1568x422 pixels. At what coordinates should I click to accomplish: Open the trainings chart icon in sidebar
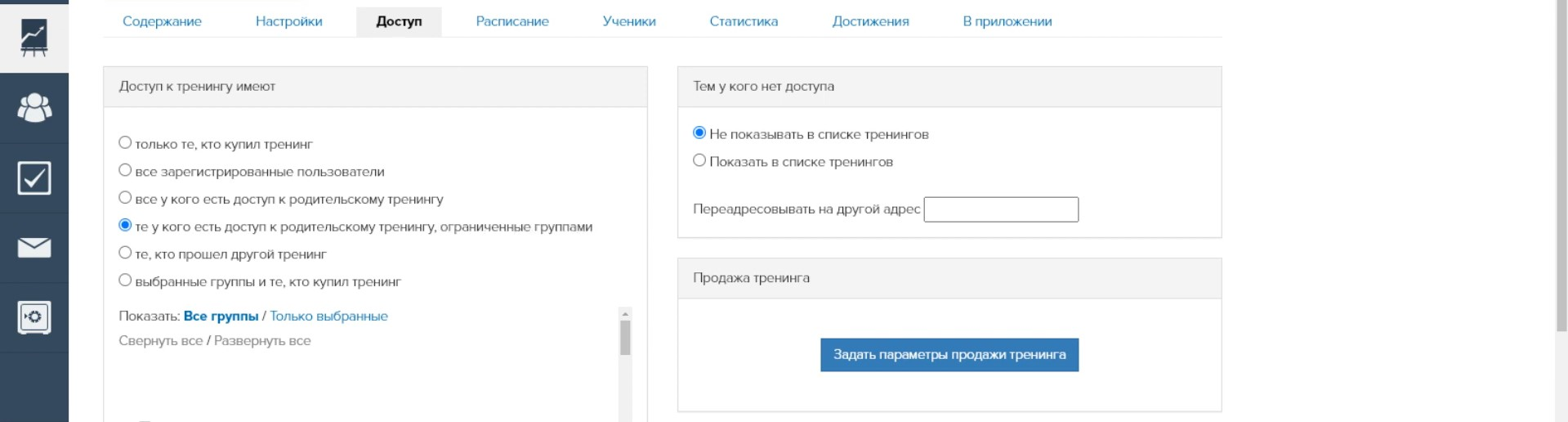point(34,37)
